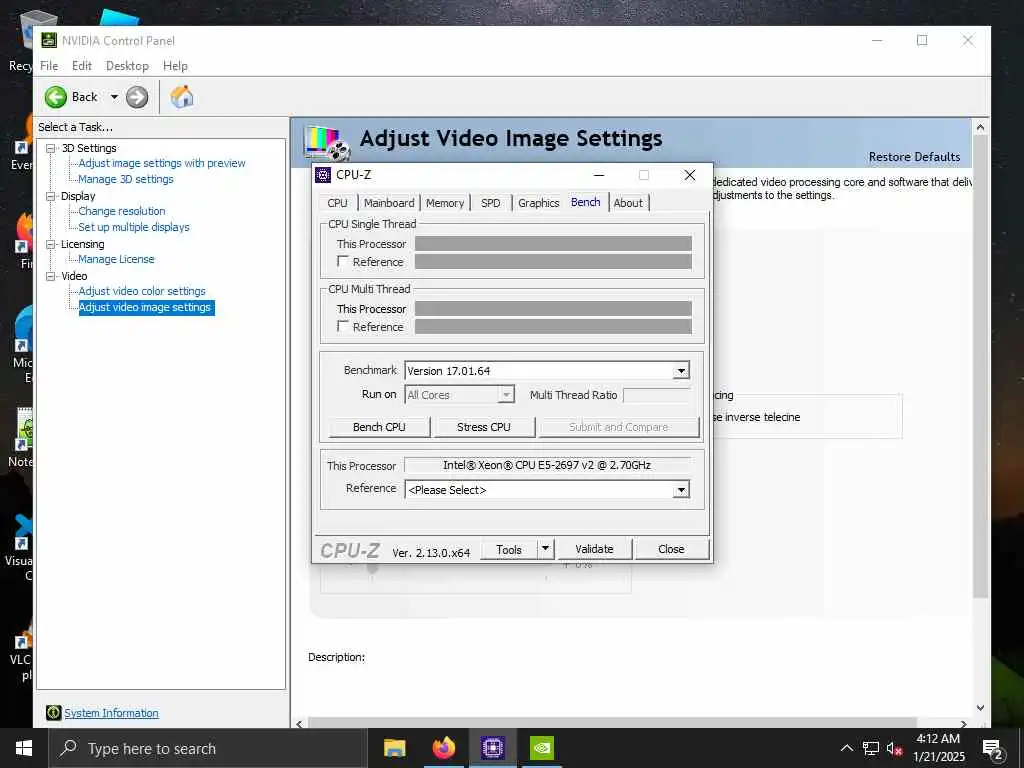This screenshot has height=768, width=1024.
Task: Click the Adjust Video Image Settings header icon
Action: click(x=327, y=143)
